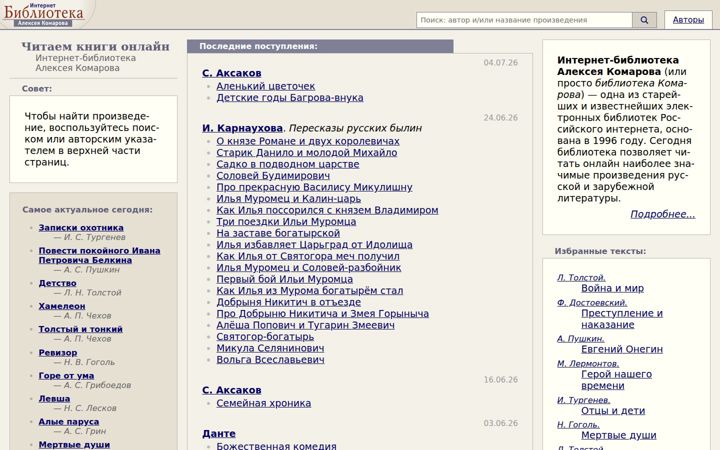Open Про Добрыню Никитича и Змея Горыныча
This screenshot has width=720, height=450.
pyautogui.click(x=322, y=313)
